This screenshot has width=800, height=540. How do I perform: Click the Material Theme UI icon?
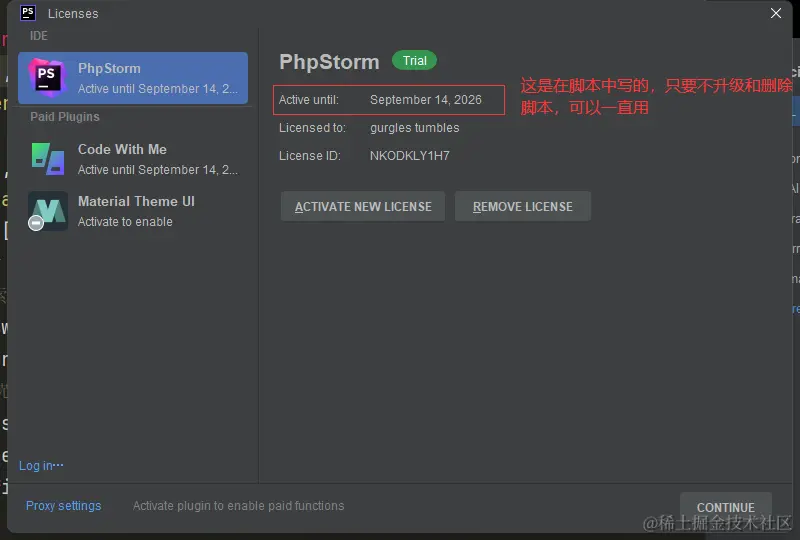pos(47,211)
